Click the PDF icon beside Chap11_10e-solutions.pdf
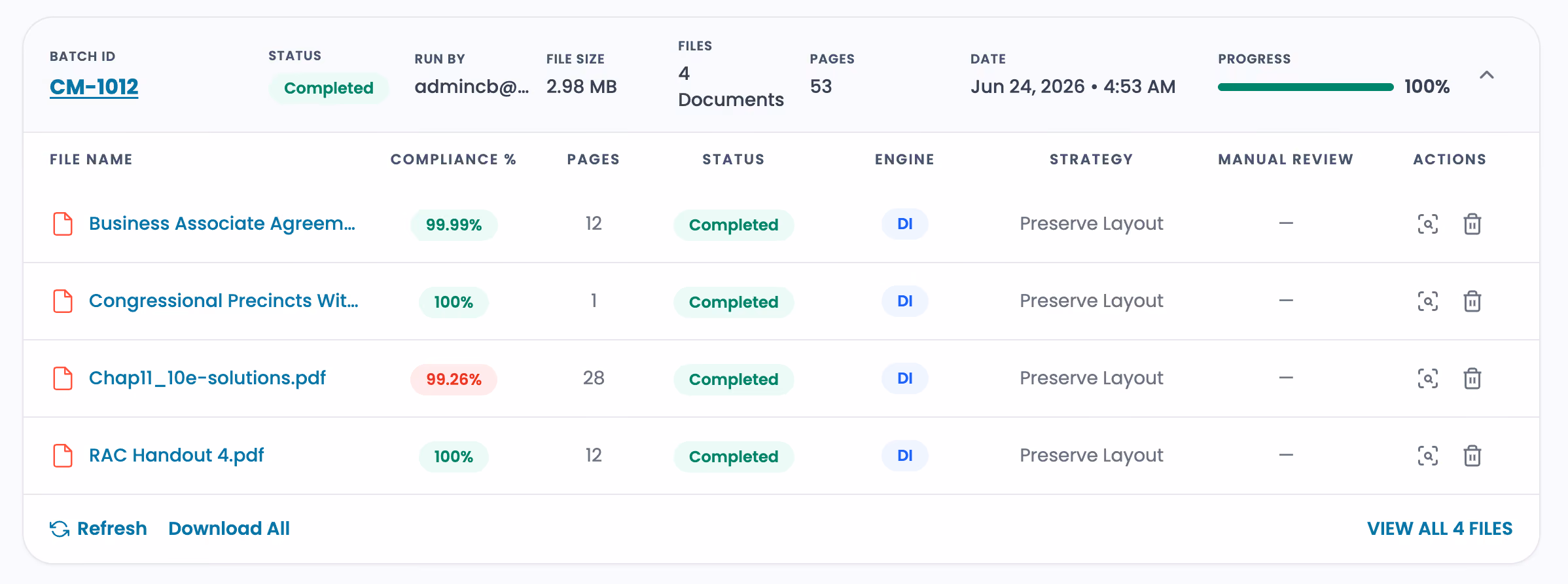 [x=63, y=378]
